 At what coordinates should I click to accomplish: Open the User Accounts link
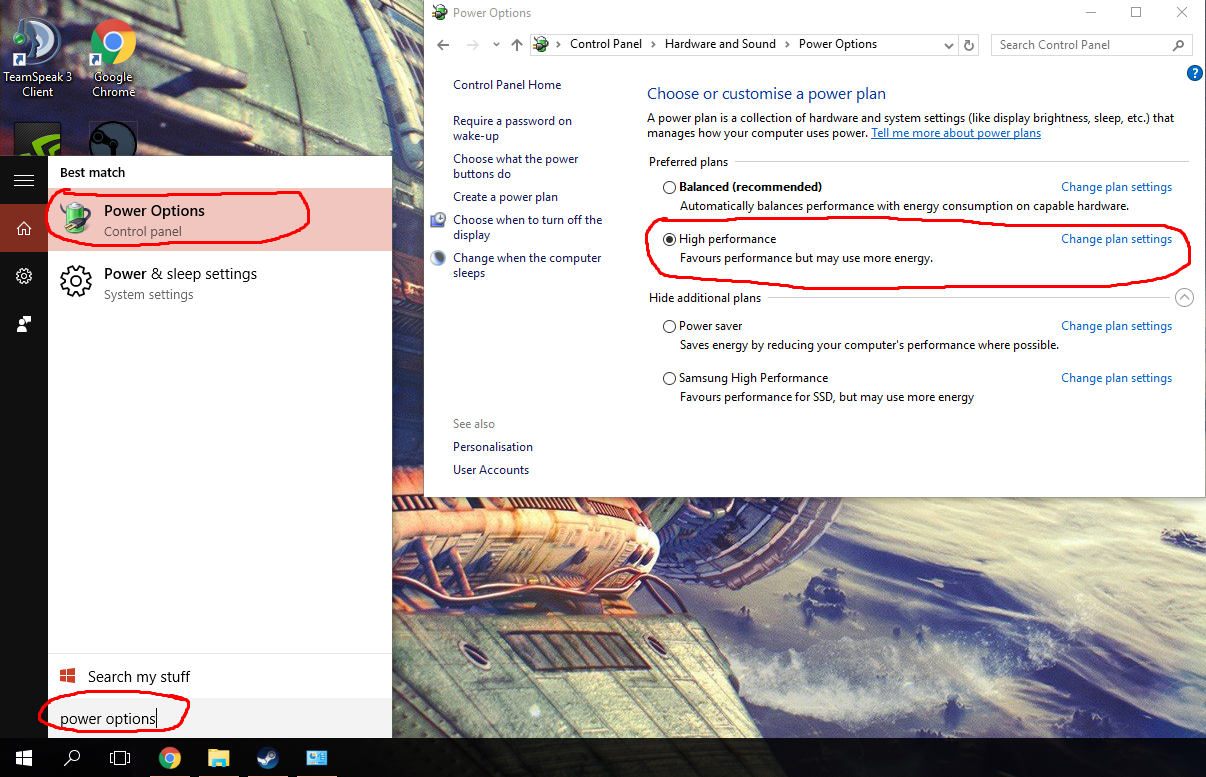tap(491, 470)
